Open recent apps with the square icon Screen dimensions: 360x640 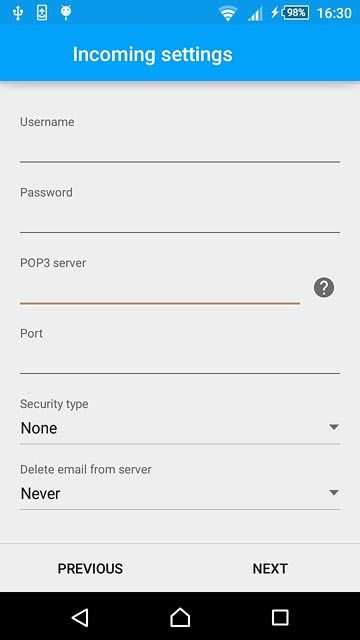(x=280, y=617)
